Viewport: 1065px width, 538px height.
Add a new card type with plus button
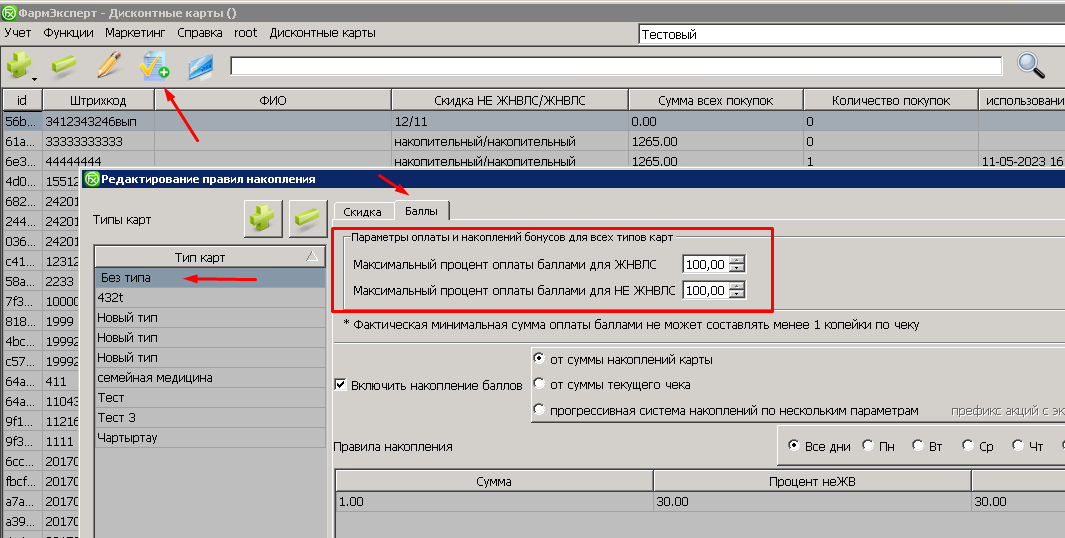(x=263, y=219)
